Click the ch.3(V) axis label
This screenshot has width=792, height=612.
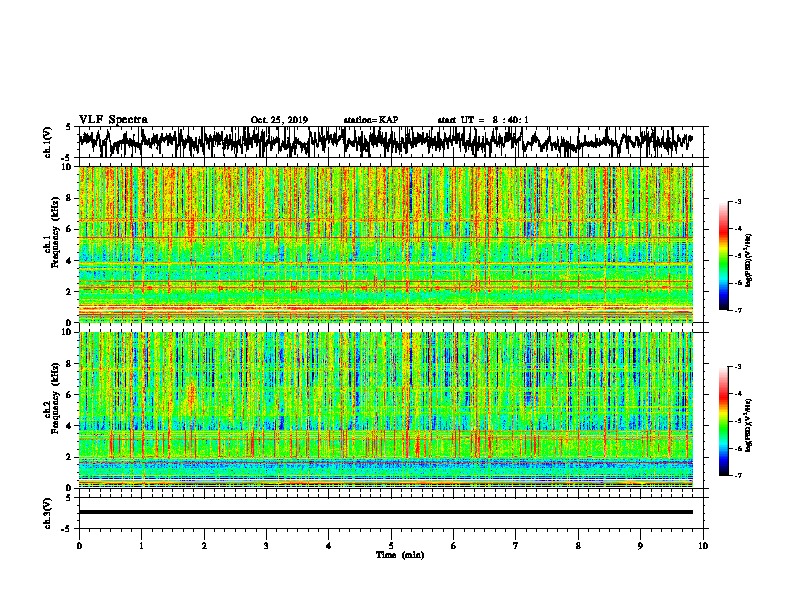pos(48,513)
